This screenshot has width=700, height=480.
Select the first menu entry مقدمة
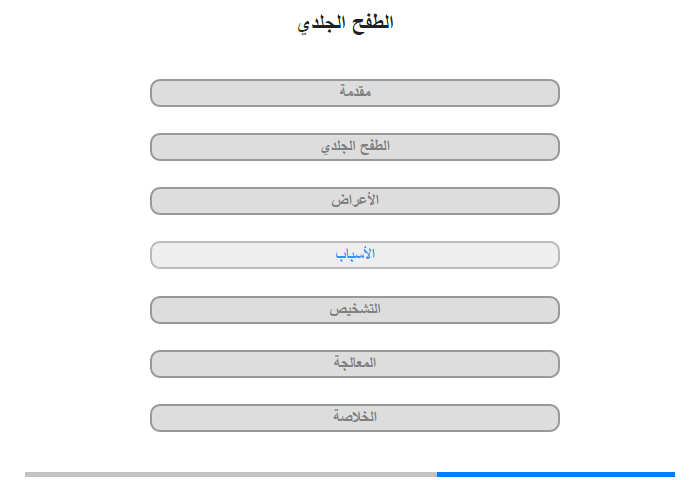click(354, 93)
